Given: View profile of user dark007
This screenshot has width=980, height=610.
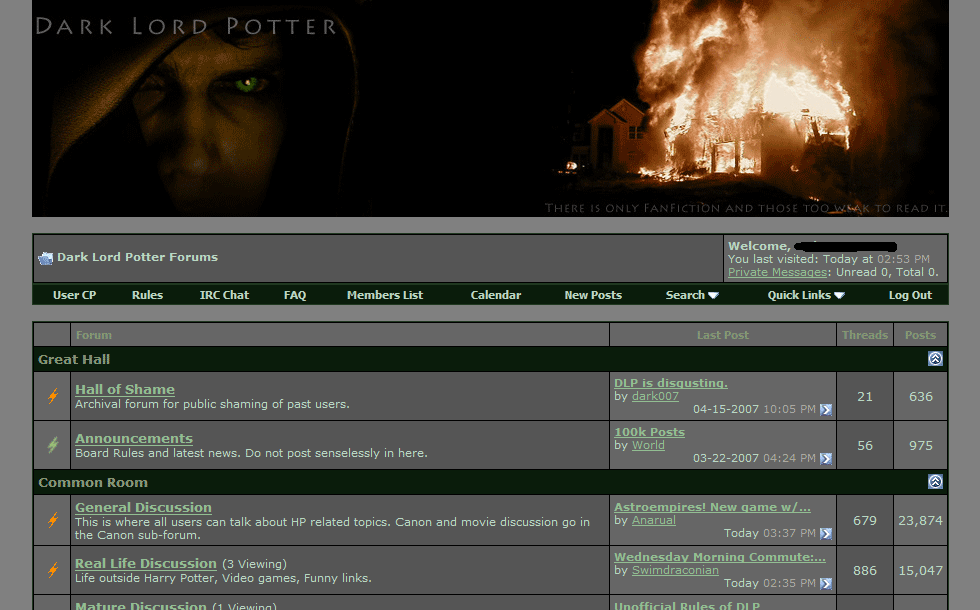Looking at the screenshot, I should point(655,396).
